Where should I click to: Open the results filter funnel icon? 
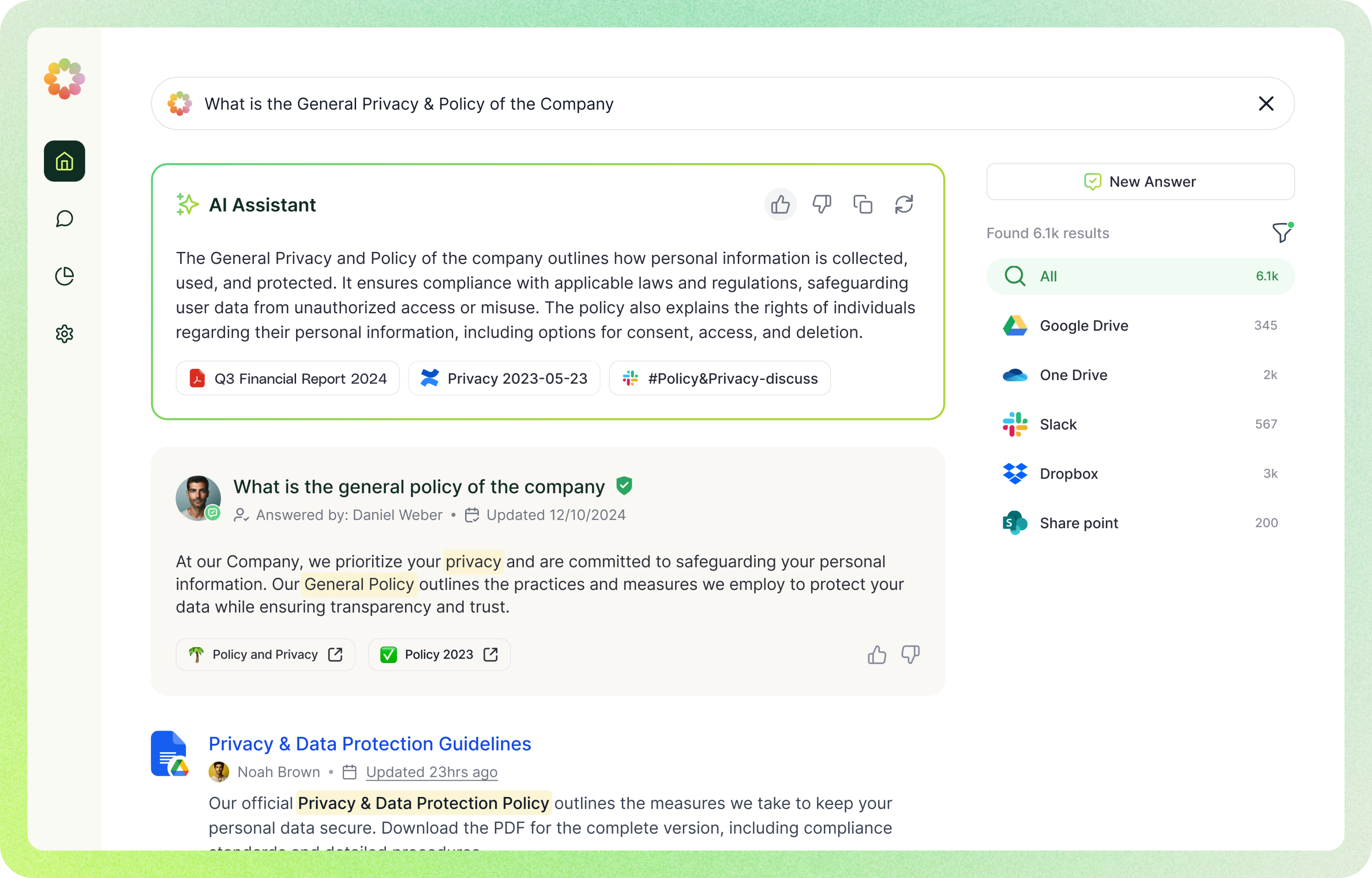click(1281, 233)
